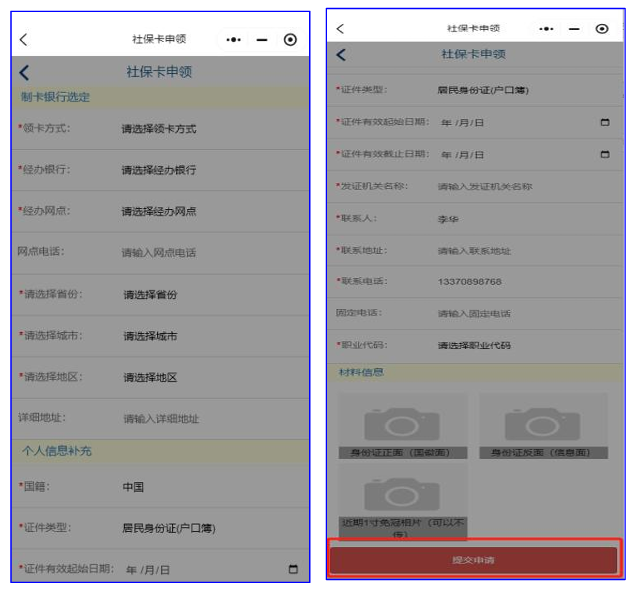Open the 请选择领卡方式 dropdown

click(159, 129)
